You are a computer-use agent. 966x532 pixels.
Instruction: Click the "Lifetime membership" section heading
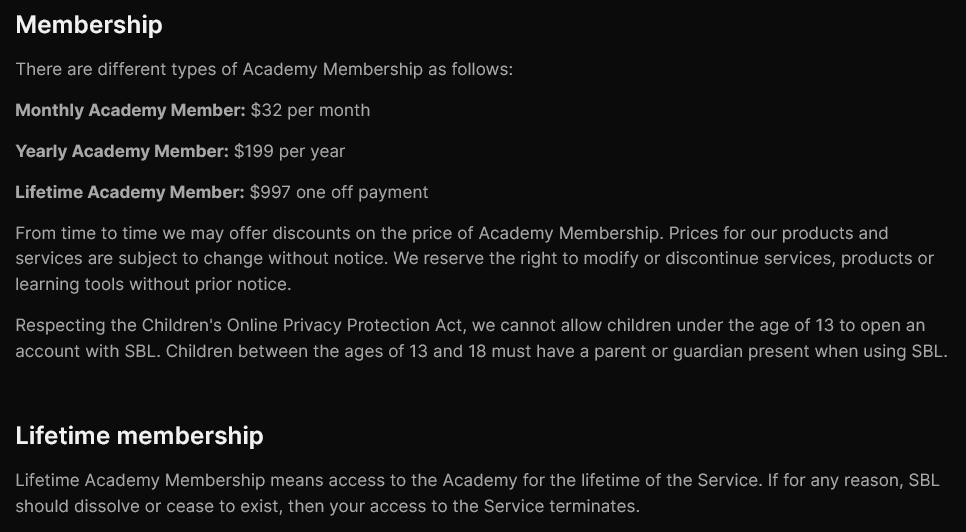pos(139,436)
